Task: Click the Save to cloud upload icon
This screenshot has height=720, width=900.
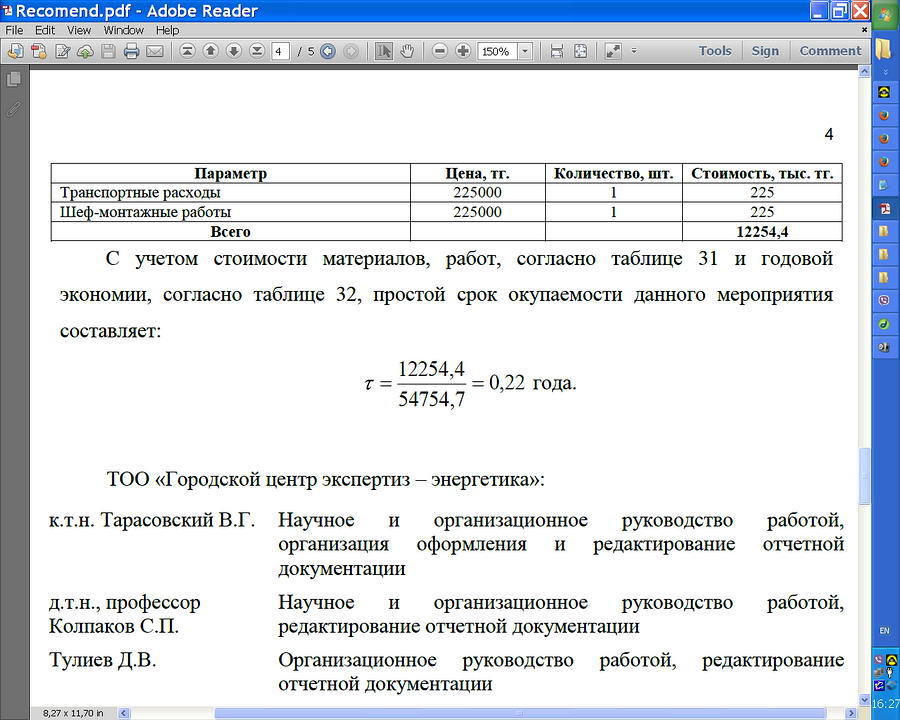Action: click(x=86, y=51)
